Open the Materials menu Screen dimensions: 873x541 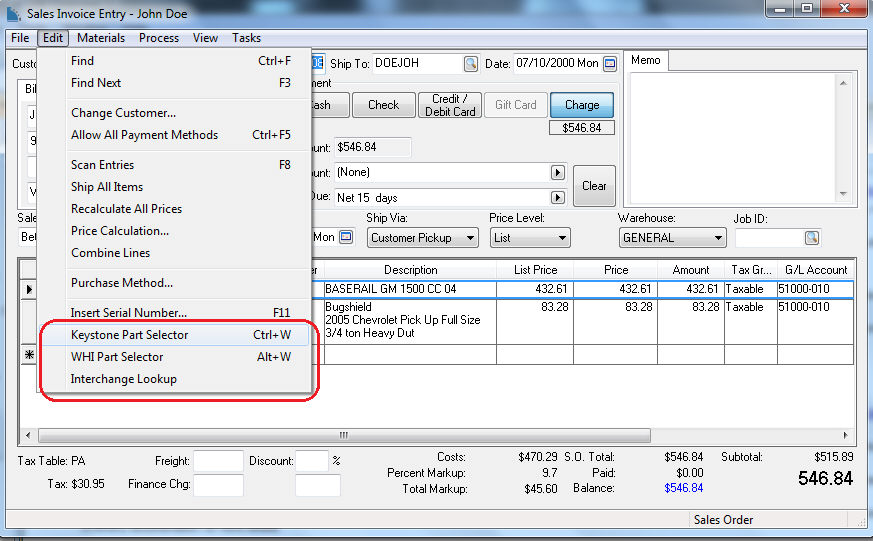[x=101, y=38]
